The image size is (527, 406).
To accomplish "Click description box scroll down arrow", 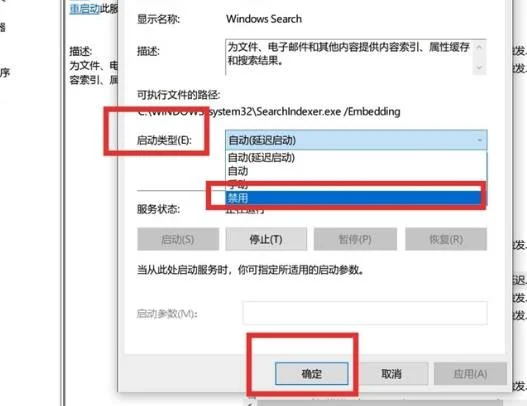I will pos(479,68).
